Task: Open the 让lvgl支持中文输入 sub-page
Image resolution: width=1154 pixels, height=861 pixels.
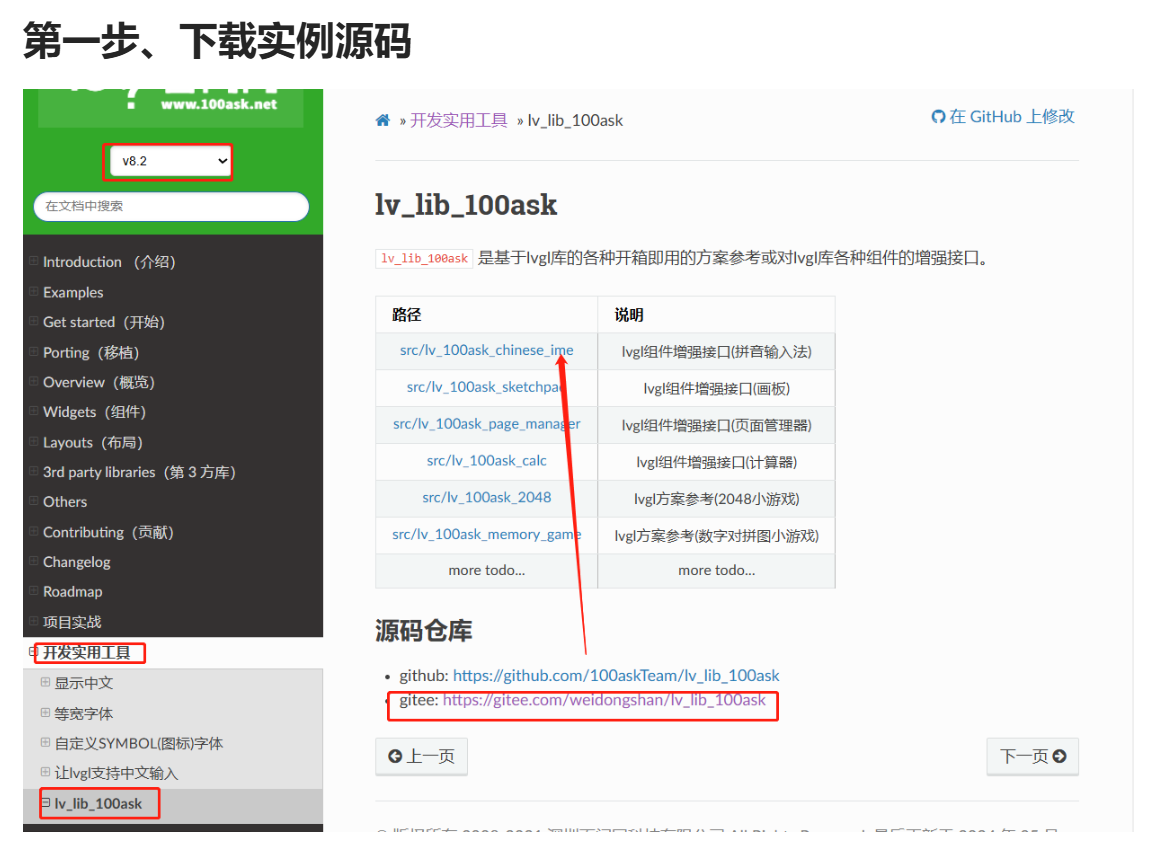Action: tap(116, 773)
